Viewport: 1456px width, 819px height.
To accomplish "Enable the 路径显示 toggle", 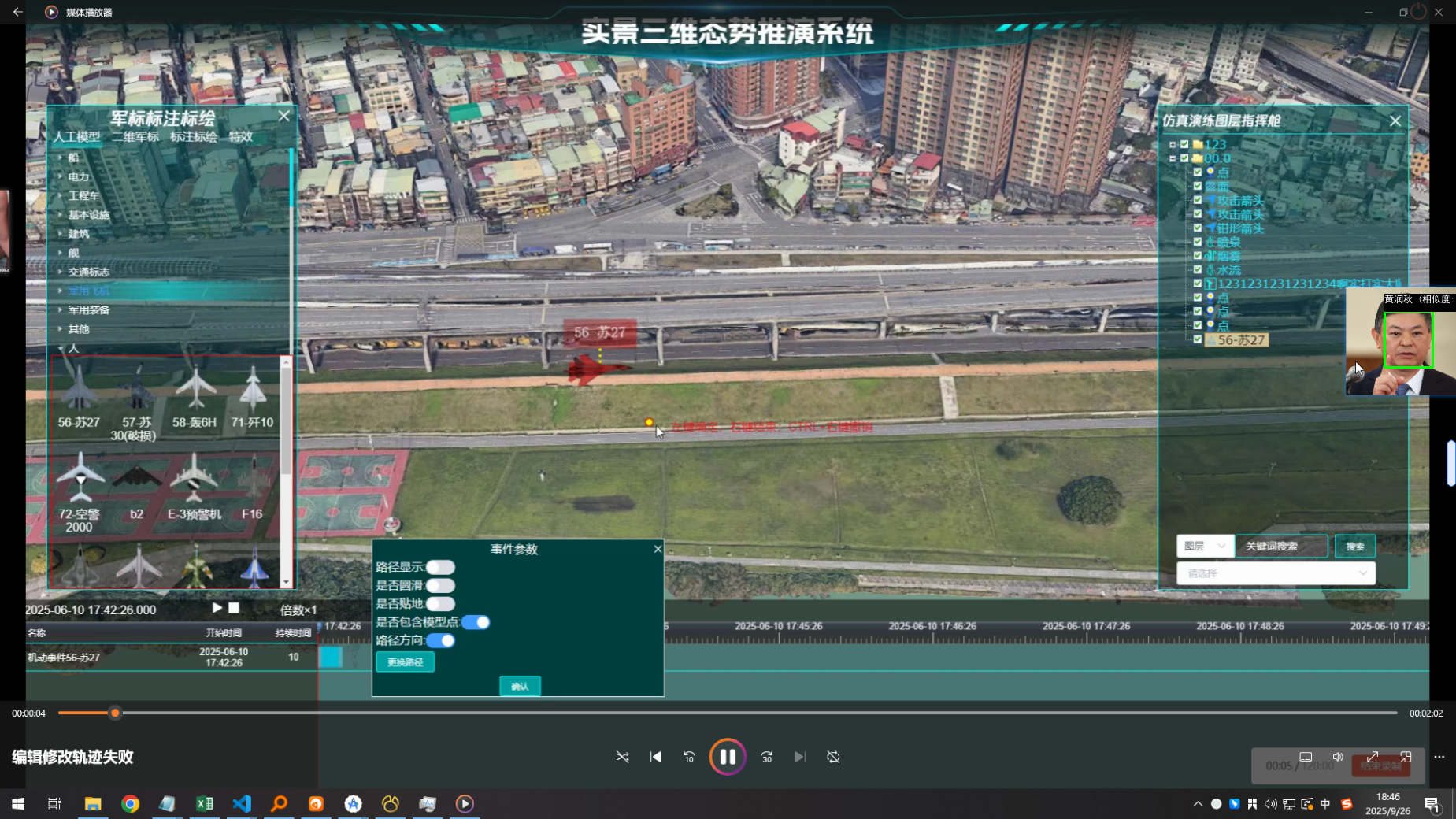I will tap(440, 567).
